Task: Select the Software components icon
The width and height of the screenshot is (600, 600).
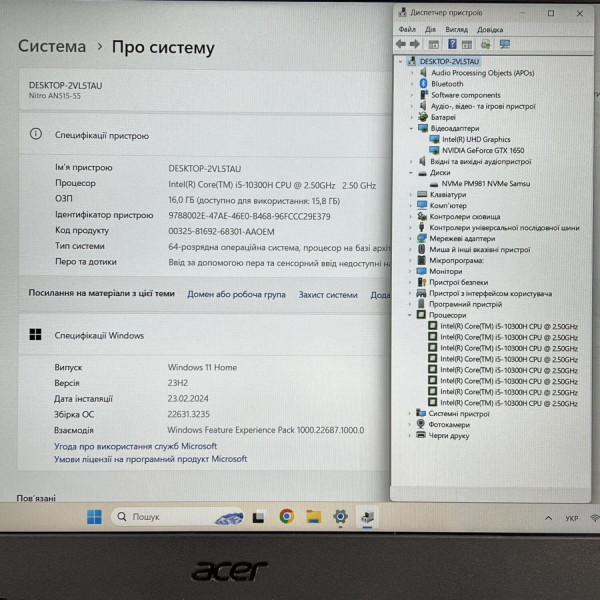Action: click(x=424, y=95)
